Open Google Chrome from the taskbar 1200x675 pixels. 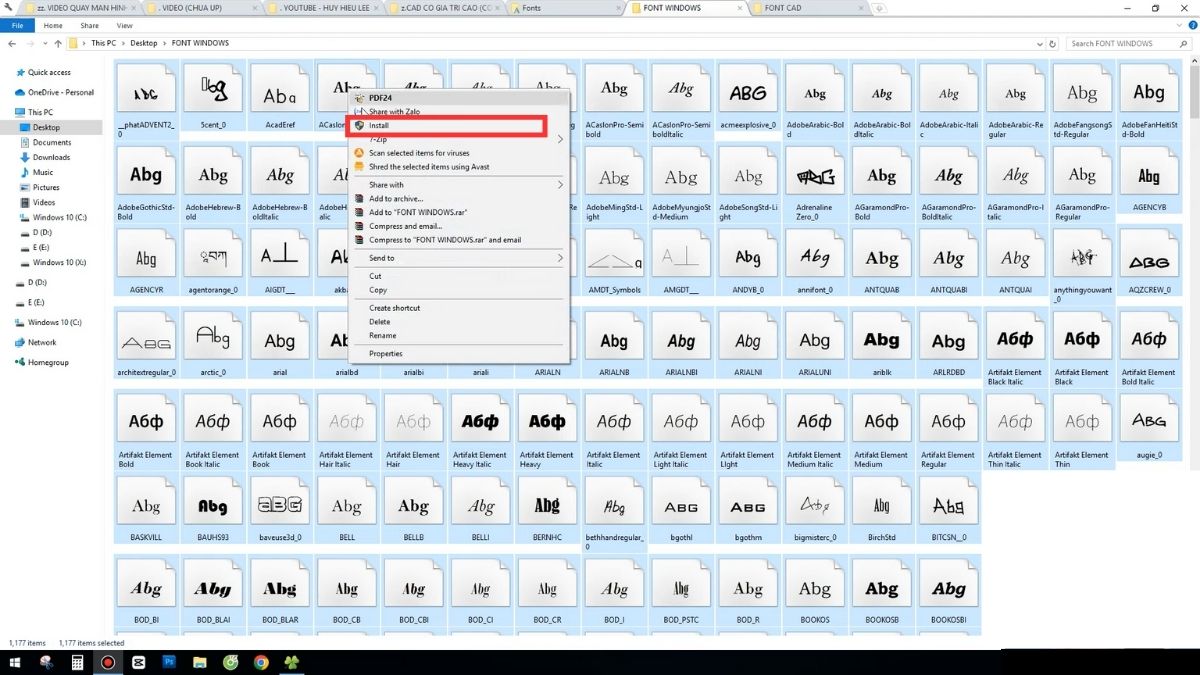point(261,662)
